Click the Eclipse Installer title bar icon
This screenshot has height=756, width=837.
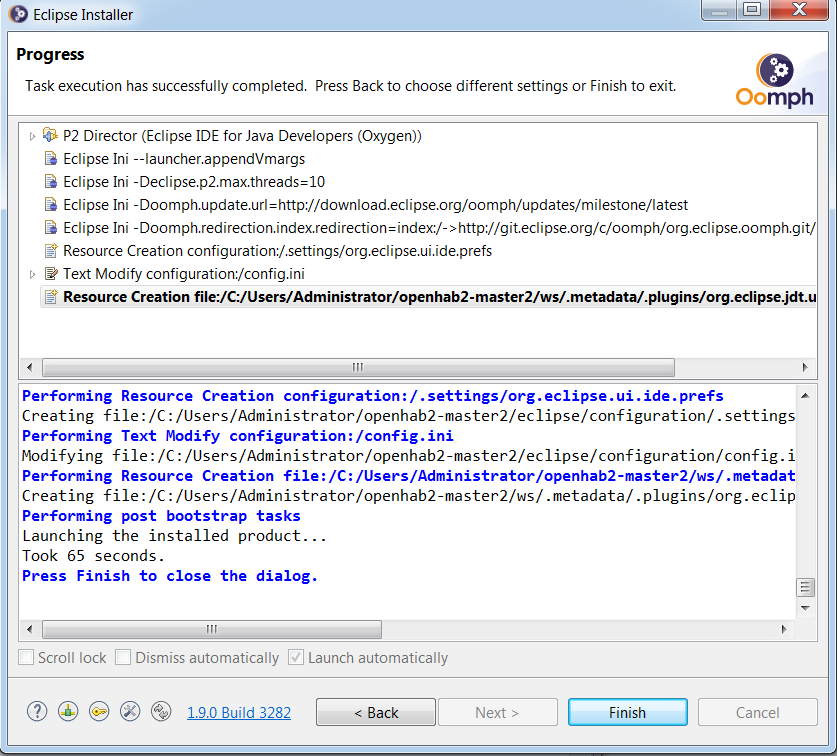(18, 14)
